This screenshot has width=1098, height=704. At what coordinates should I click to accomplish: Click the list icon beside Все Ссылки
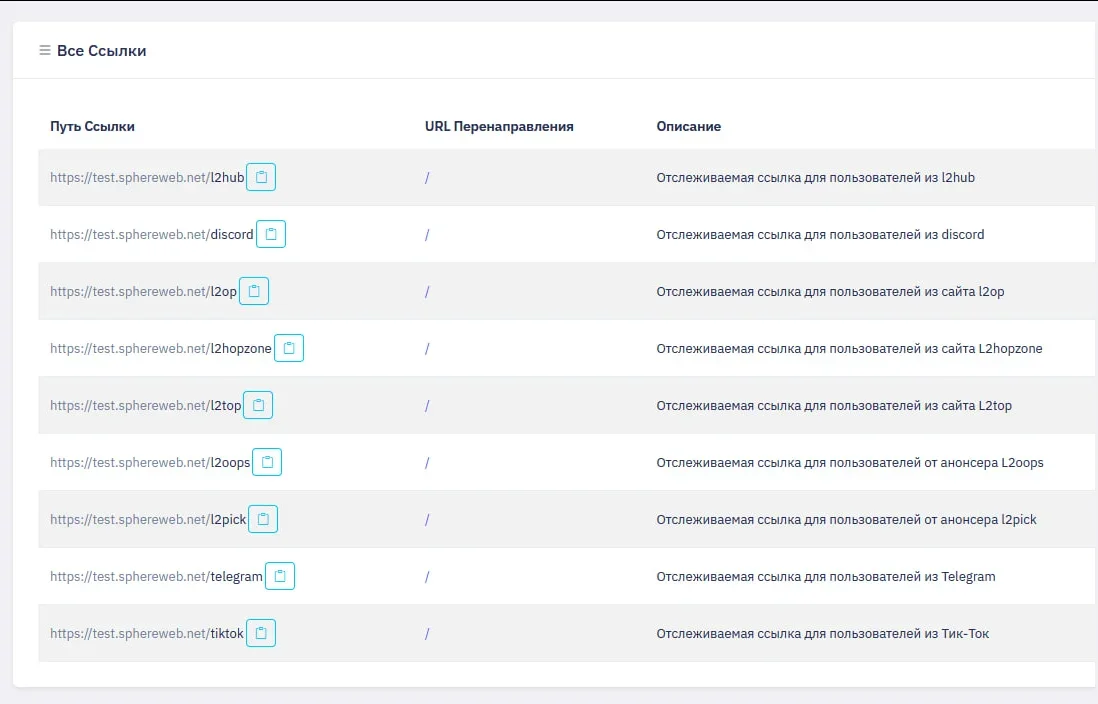(x=45, y=50)
